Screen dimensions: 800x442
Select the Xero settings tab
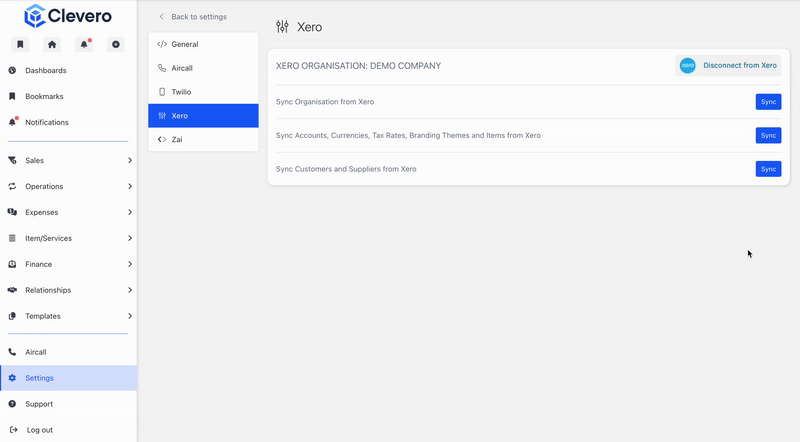tap(203, 116)
